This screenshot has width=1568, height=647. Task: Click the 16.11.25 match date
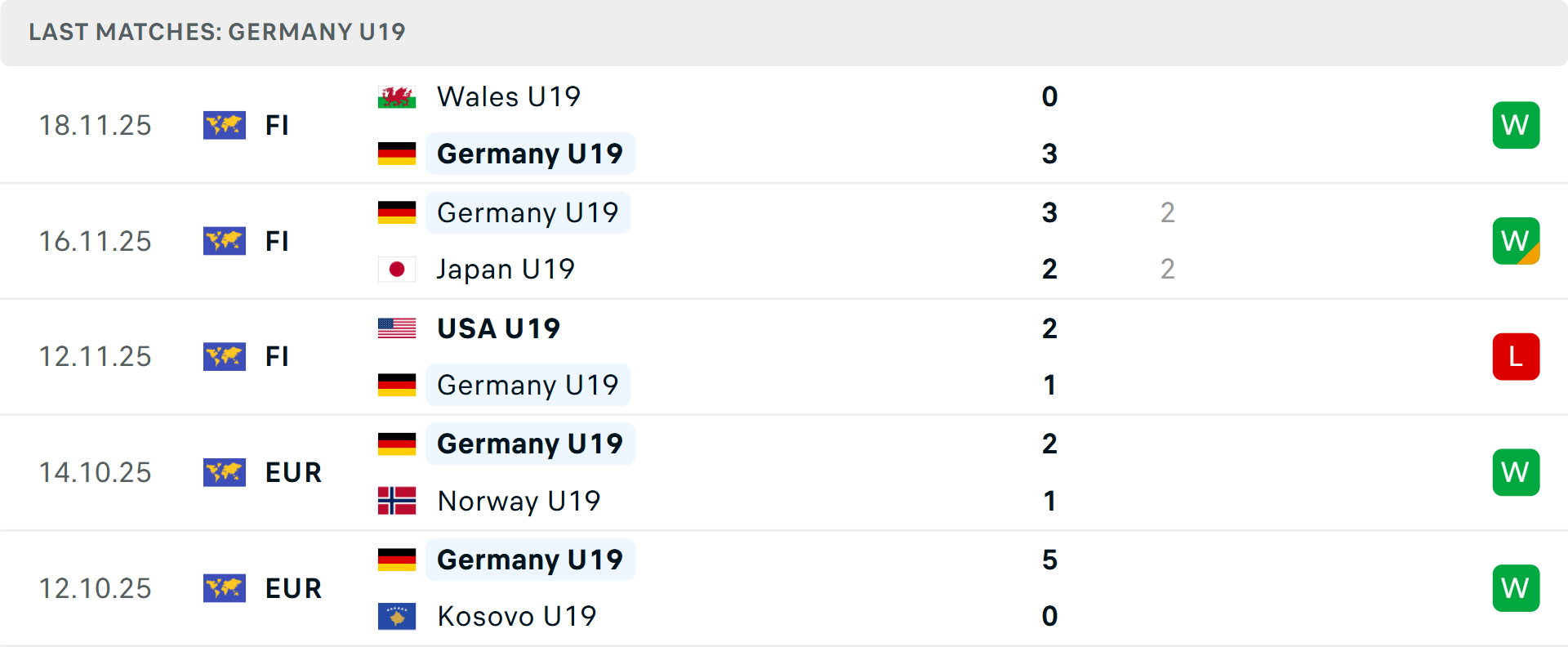pos(96,242)
